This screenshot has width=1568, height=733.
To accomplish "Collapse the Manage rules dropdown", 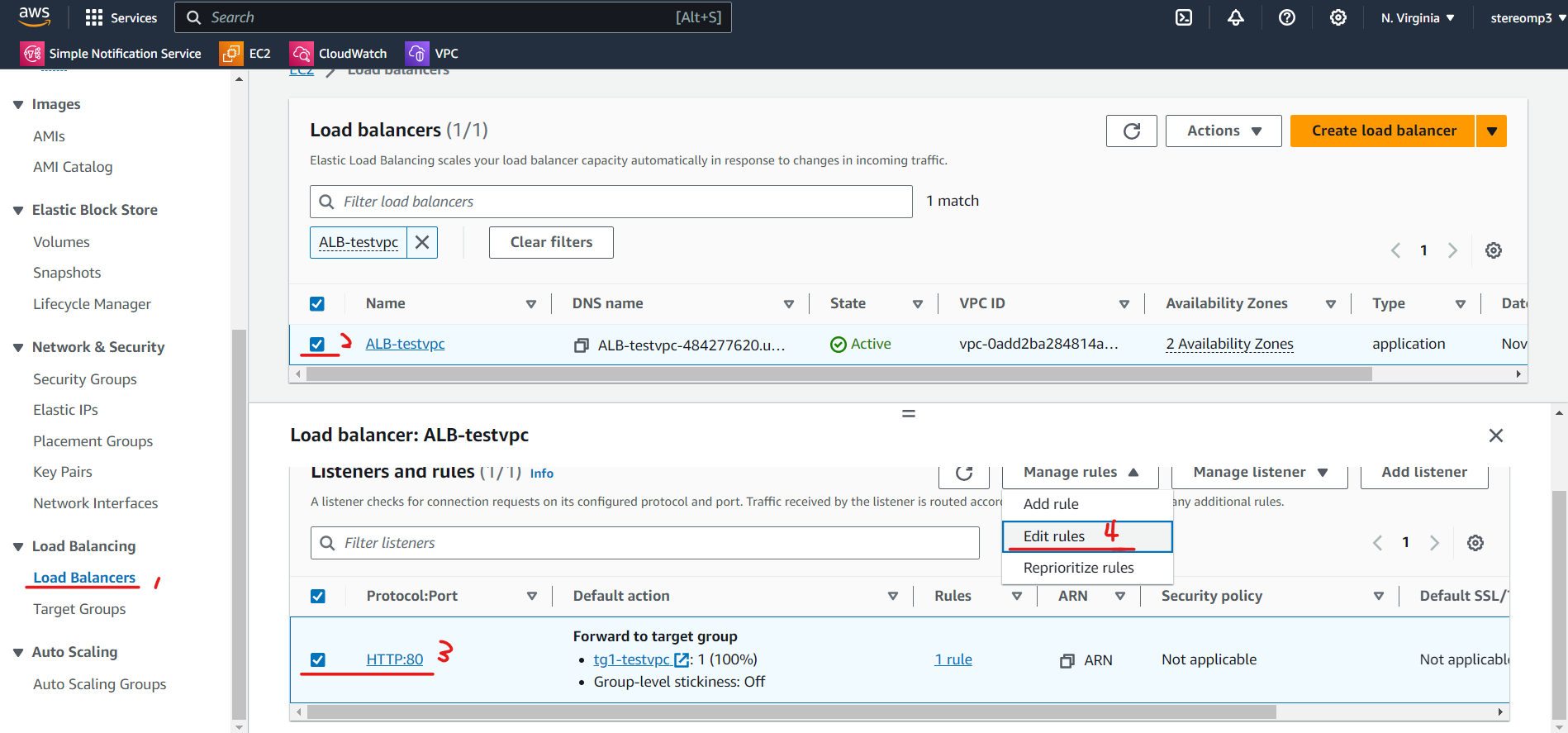I will [1081, 473].
